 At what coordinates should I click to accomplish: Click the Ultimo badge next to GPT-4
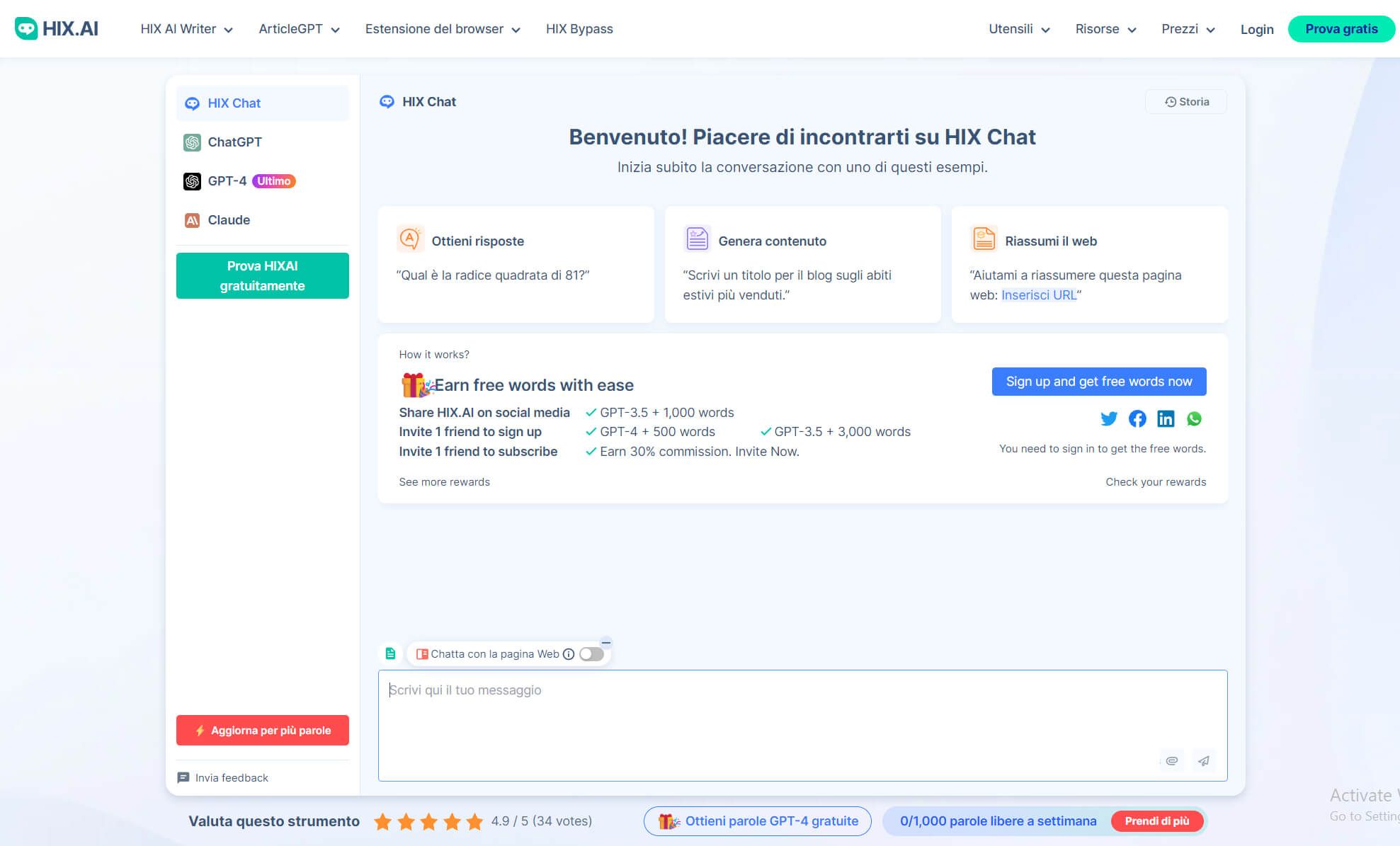coord(274,181)
